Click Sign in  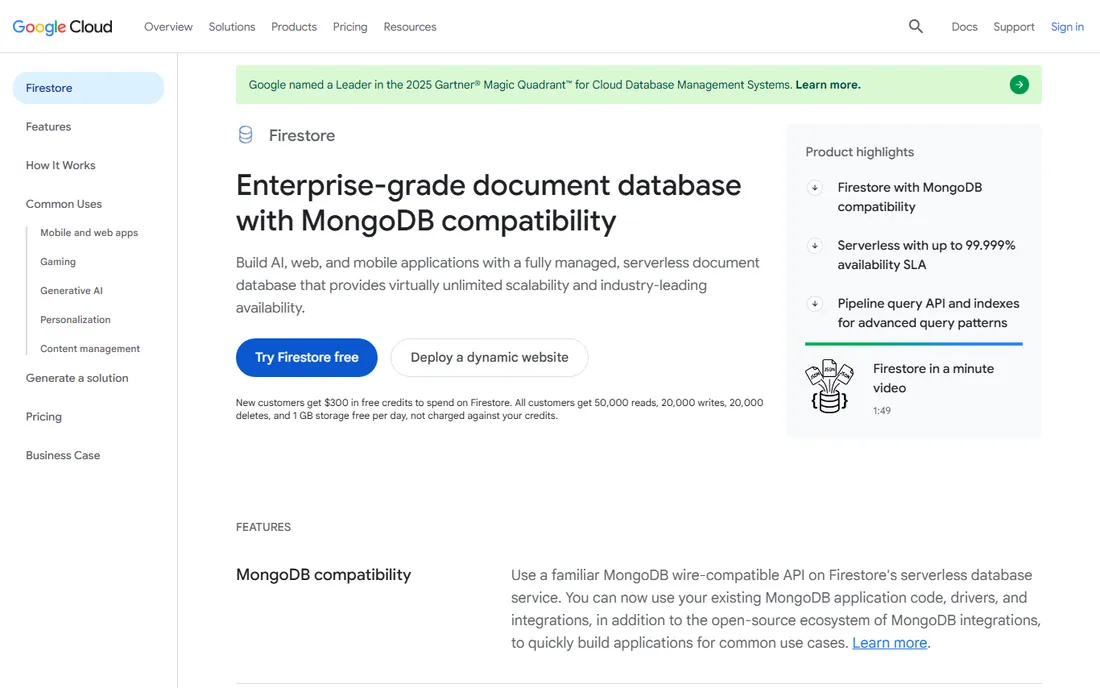tap(1067, 27)
